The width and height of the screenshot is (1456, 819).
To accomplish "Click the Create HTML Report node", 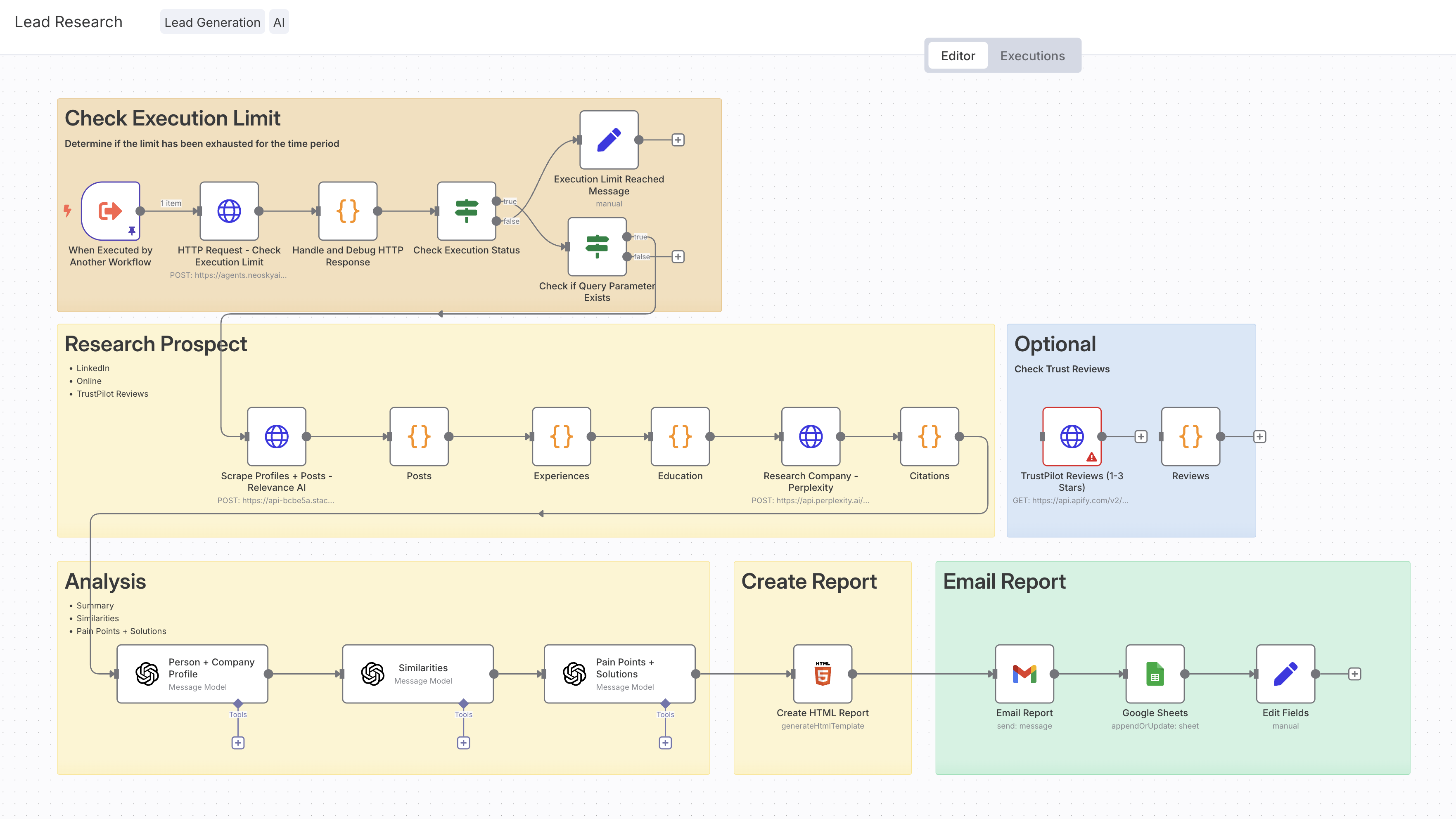I will (x=822, y=673).
